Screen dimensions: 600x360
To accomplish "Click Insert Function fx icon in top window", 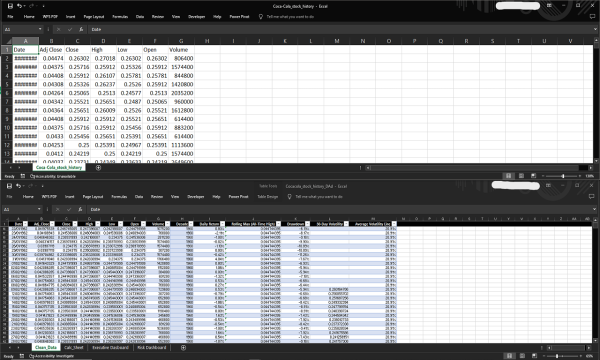I will coord(81,29).
